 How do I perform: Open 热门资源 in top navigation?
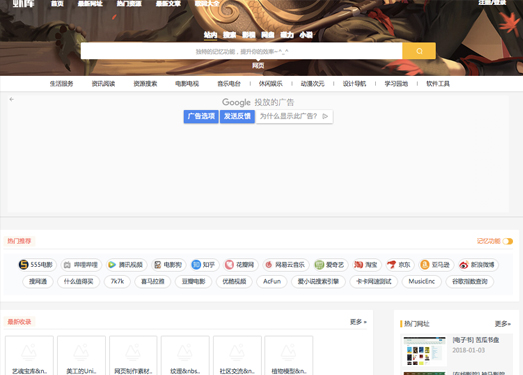click(129, 3)
